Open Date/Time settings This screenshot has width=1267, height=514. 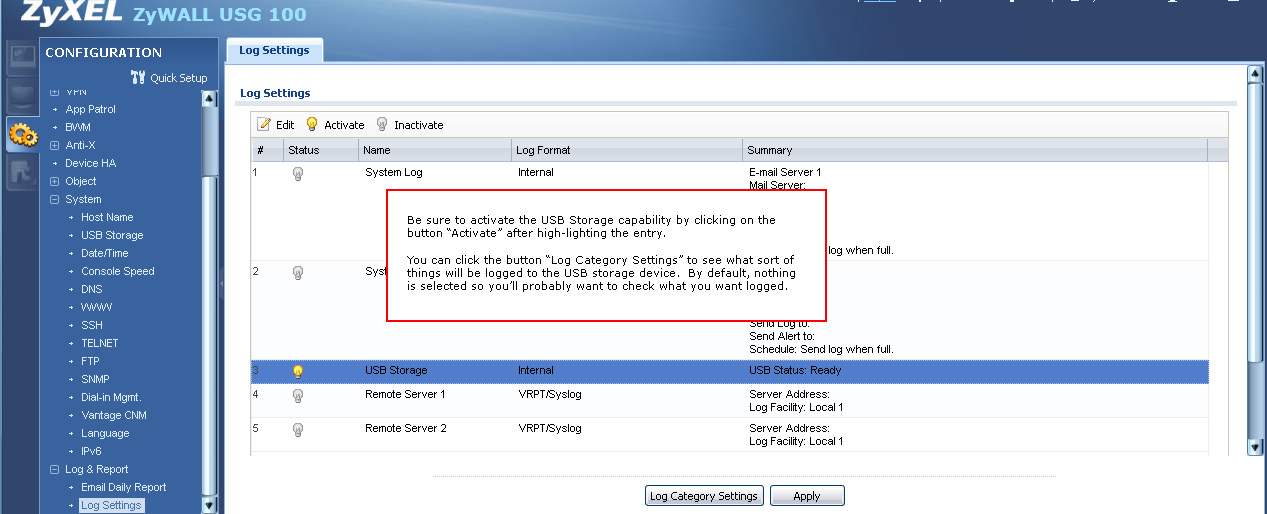pyautogui.click(x=105, y=253)
